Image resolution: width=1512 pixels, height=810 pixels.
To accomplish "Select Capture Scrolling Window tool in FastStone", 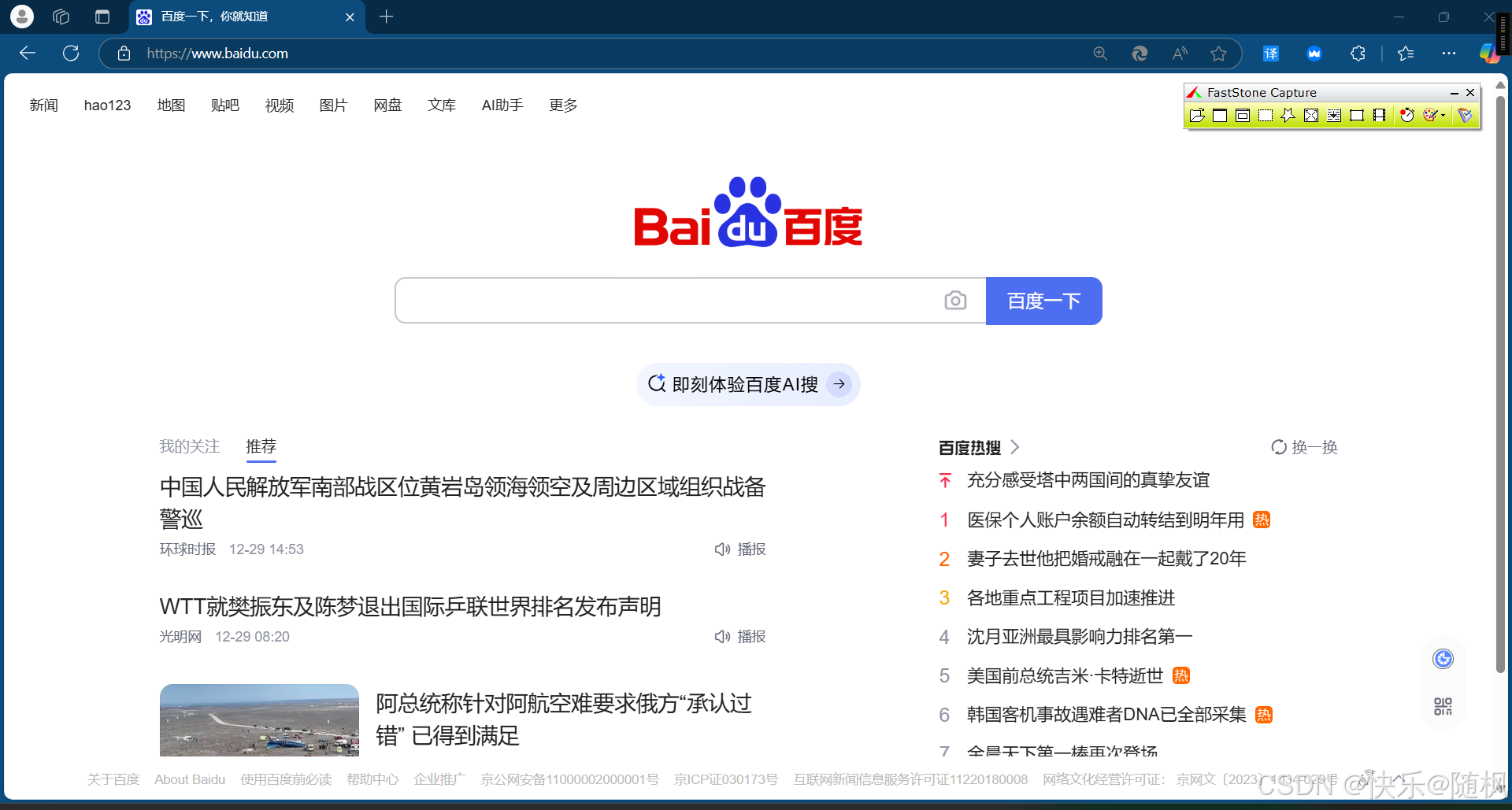I will [1334, 116].
